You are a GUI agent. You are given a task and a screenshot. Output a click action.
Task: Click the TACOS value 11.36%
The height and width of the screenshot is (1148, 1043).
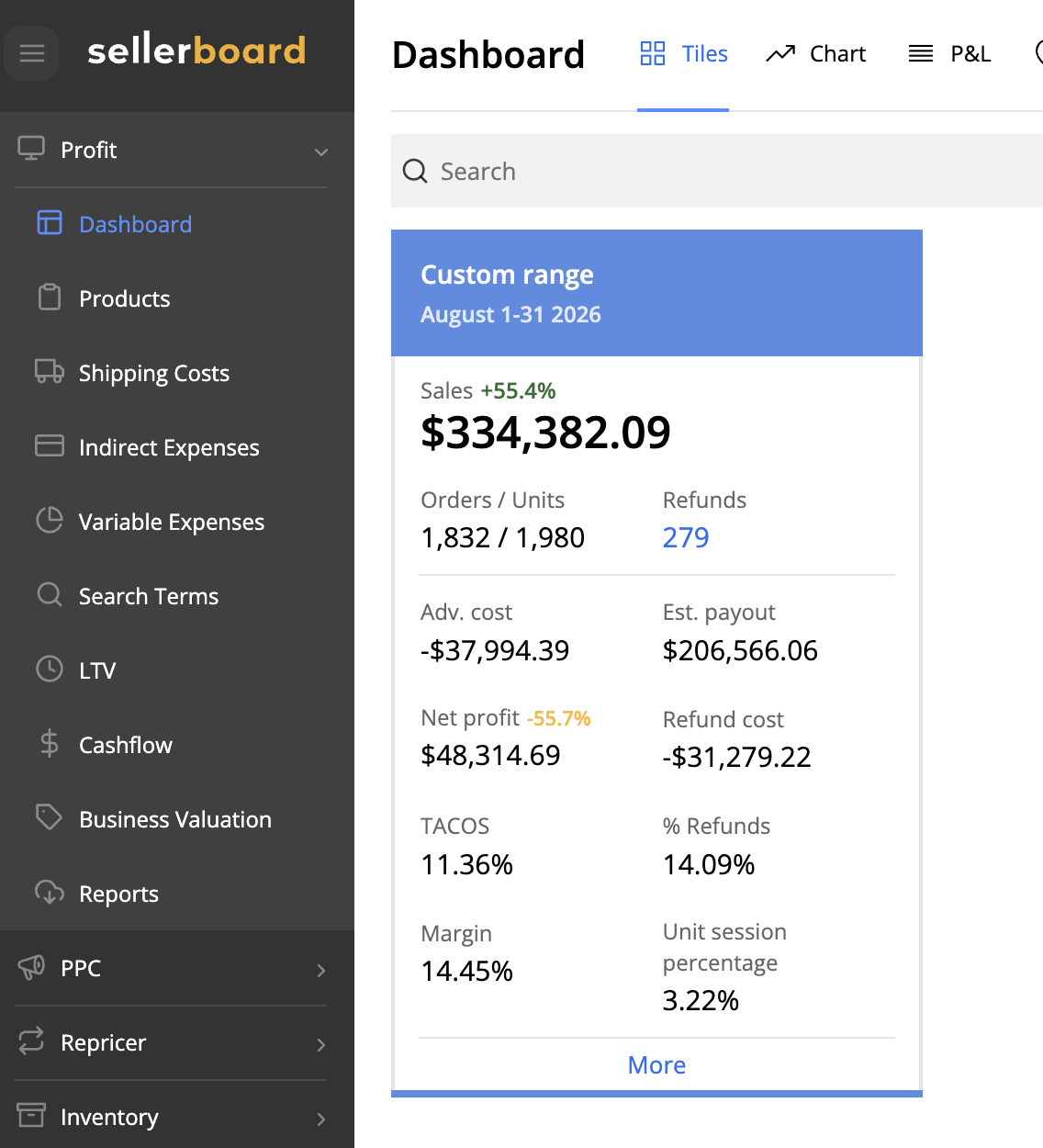pos(466,864)
